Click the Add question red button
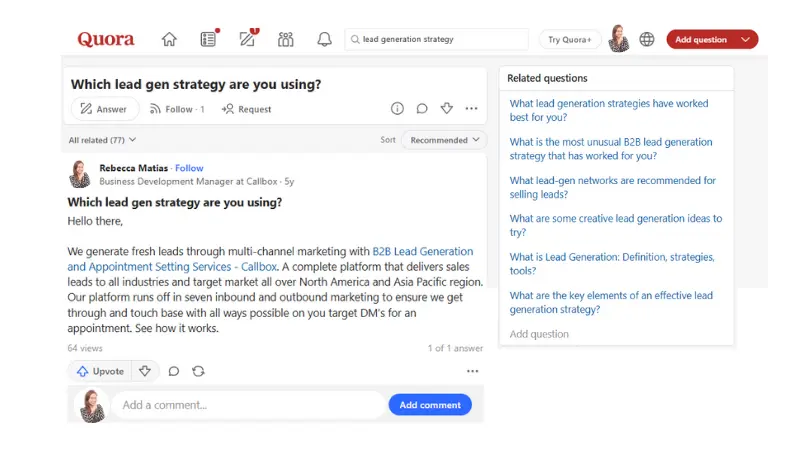This screenshot has height=450, width=800. [x=701, y=39]
